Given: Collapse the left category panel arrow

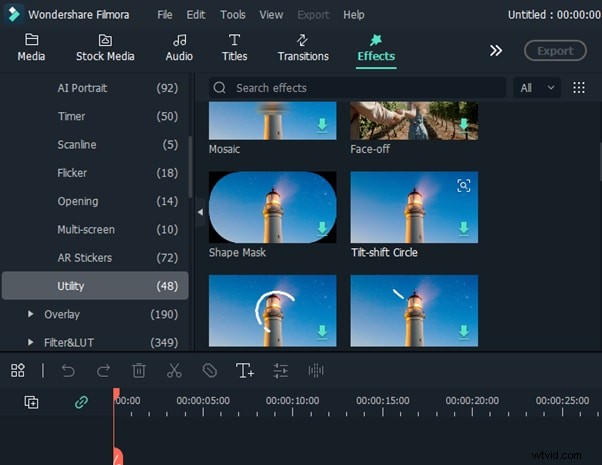Looking at the screenshot, I should point(200,212).
